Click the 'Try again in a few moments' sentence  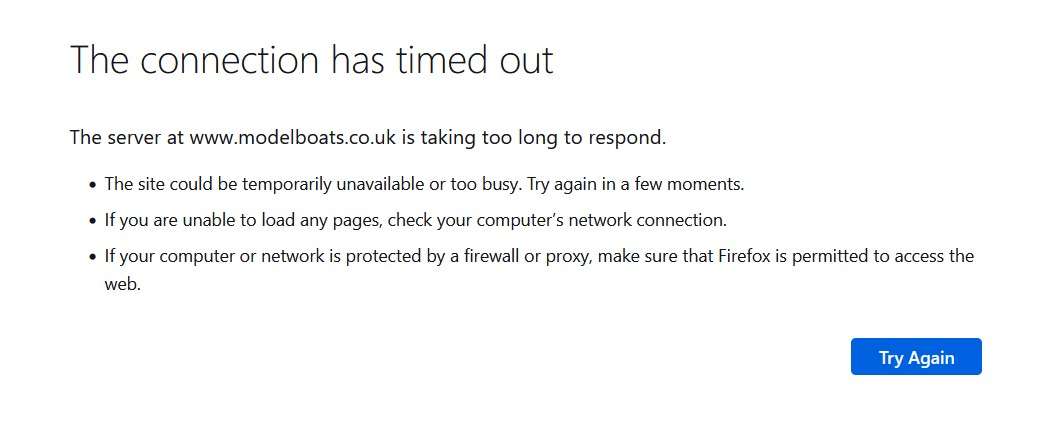point(636,185)
